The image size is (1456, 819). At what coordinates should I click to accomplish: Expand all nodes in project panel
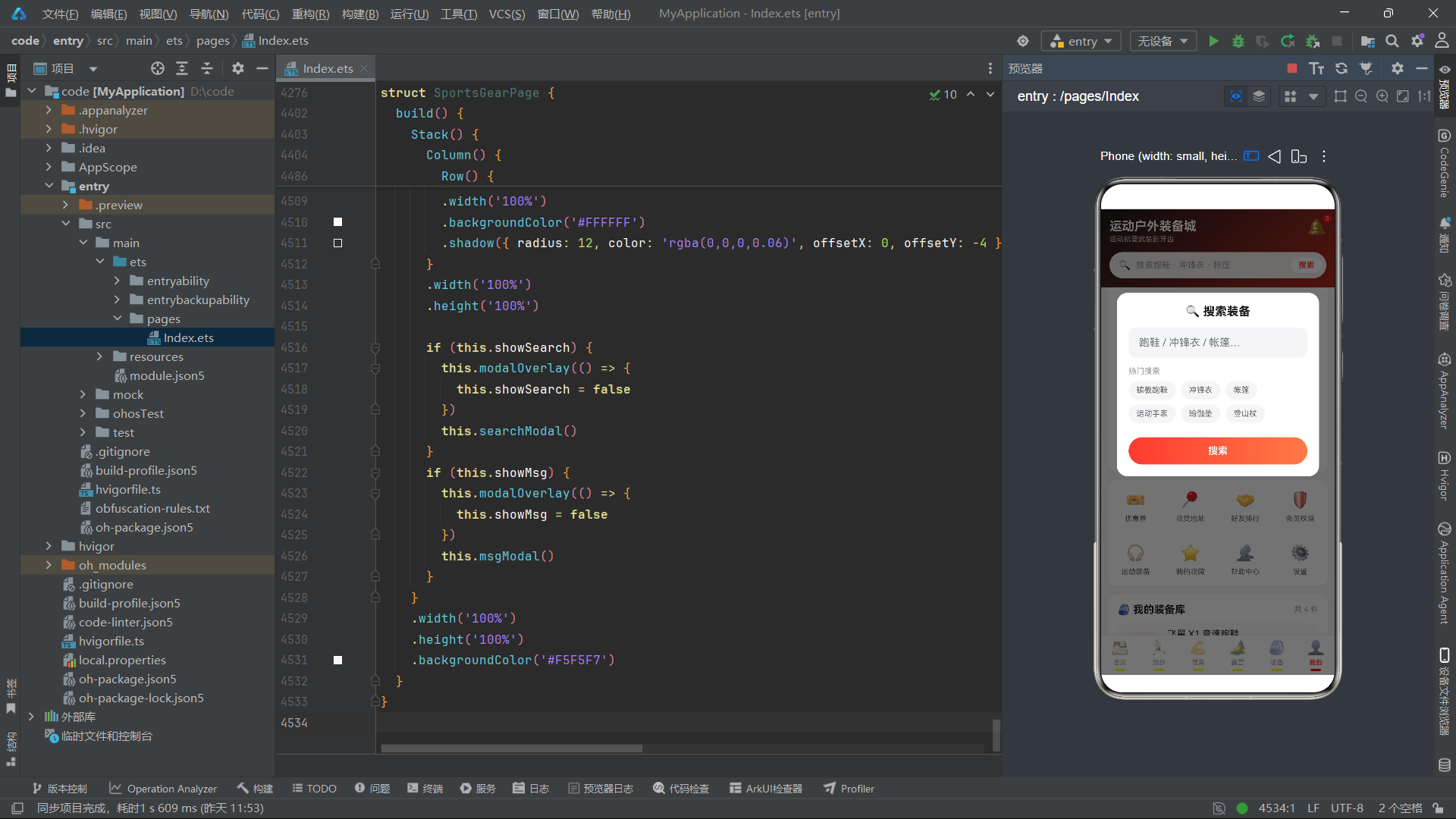[x=182, y=68]
